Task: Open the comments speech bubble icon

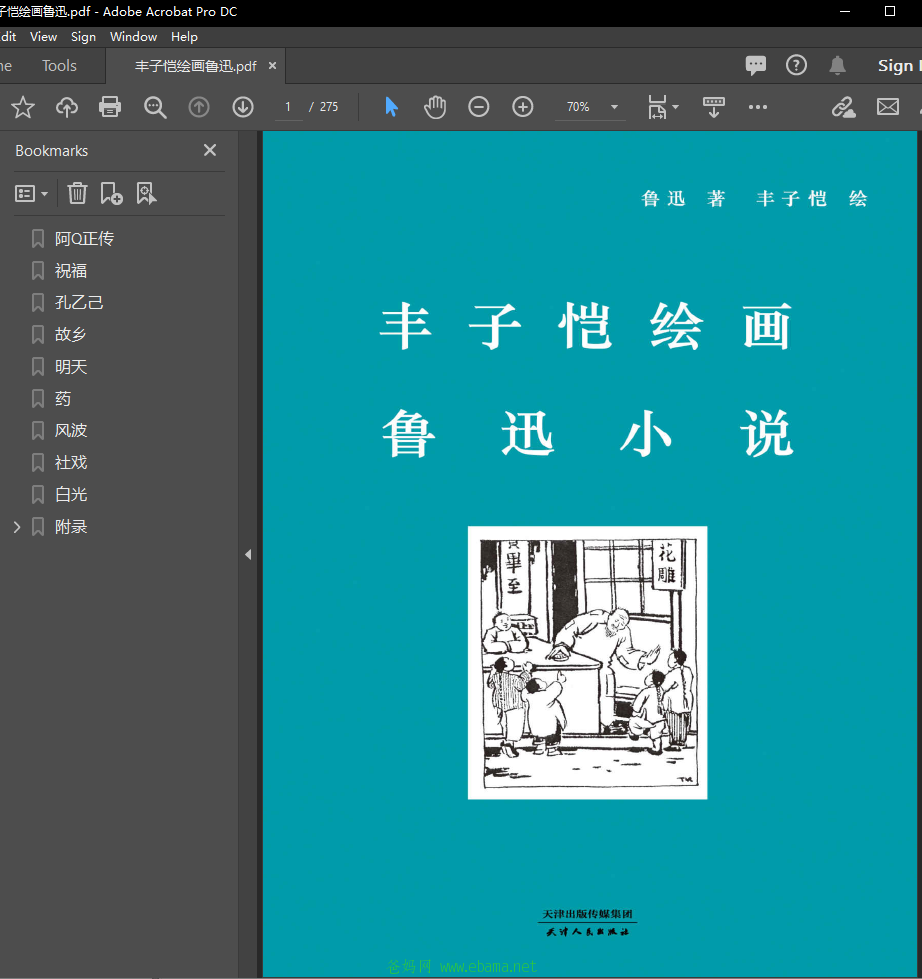Action: 756,65
